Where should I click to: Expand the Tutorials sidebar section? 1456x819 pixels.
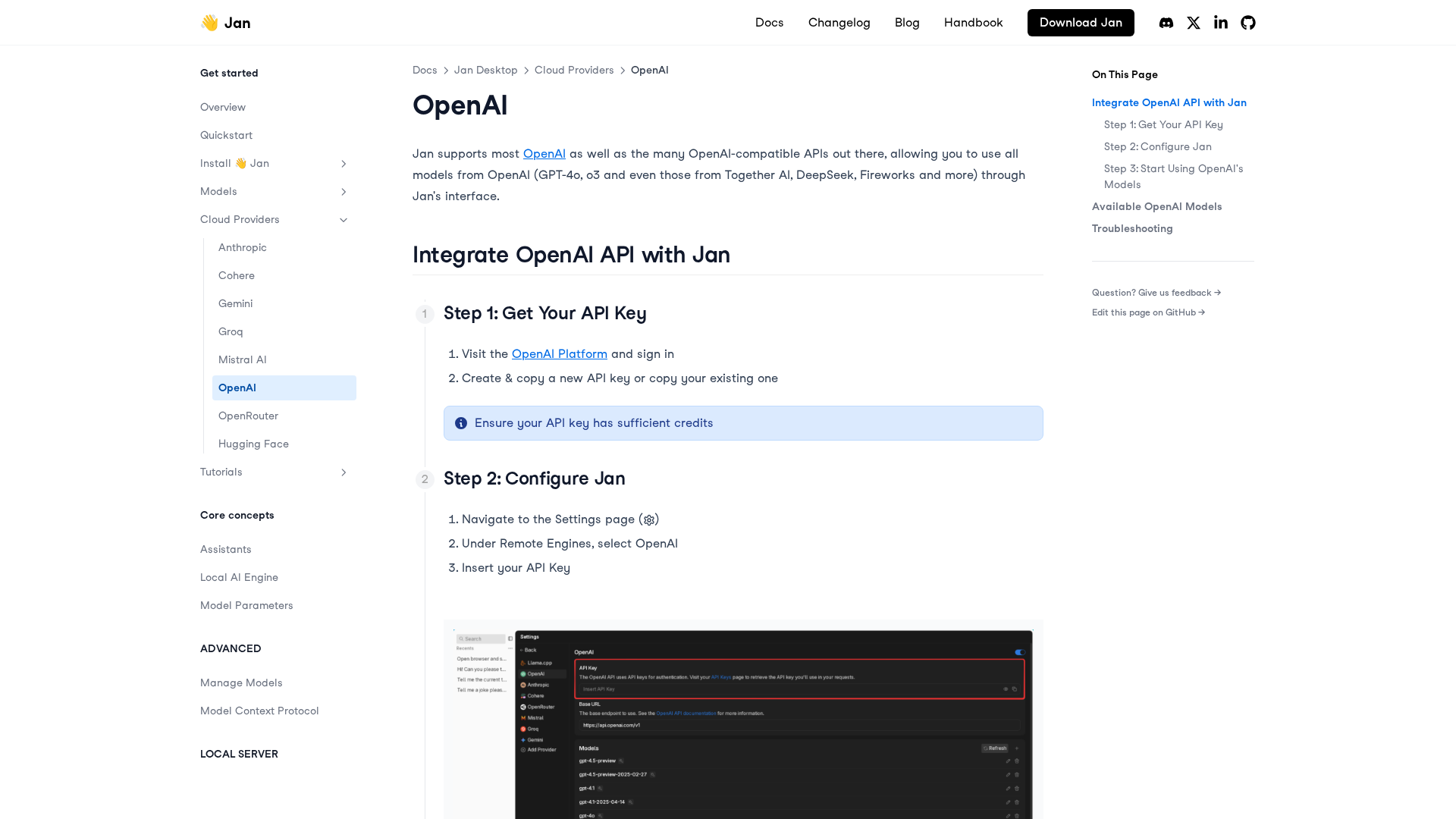coord(344,472)
